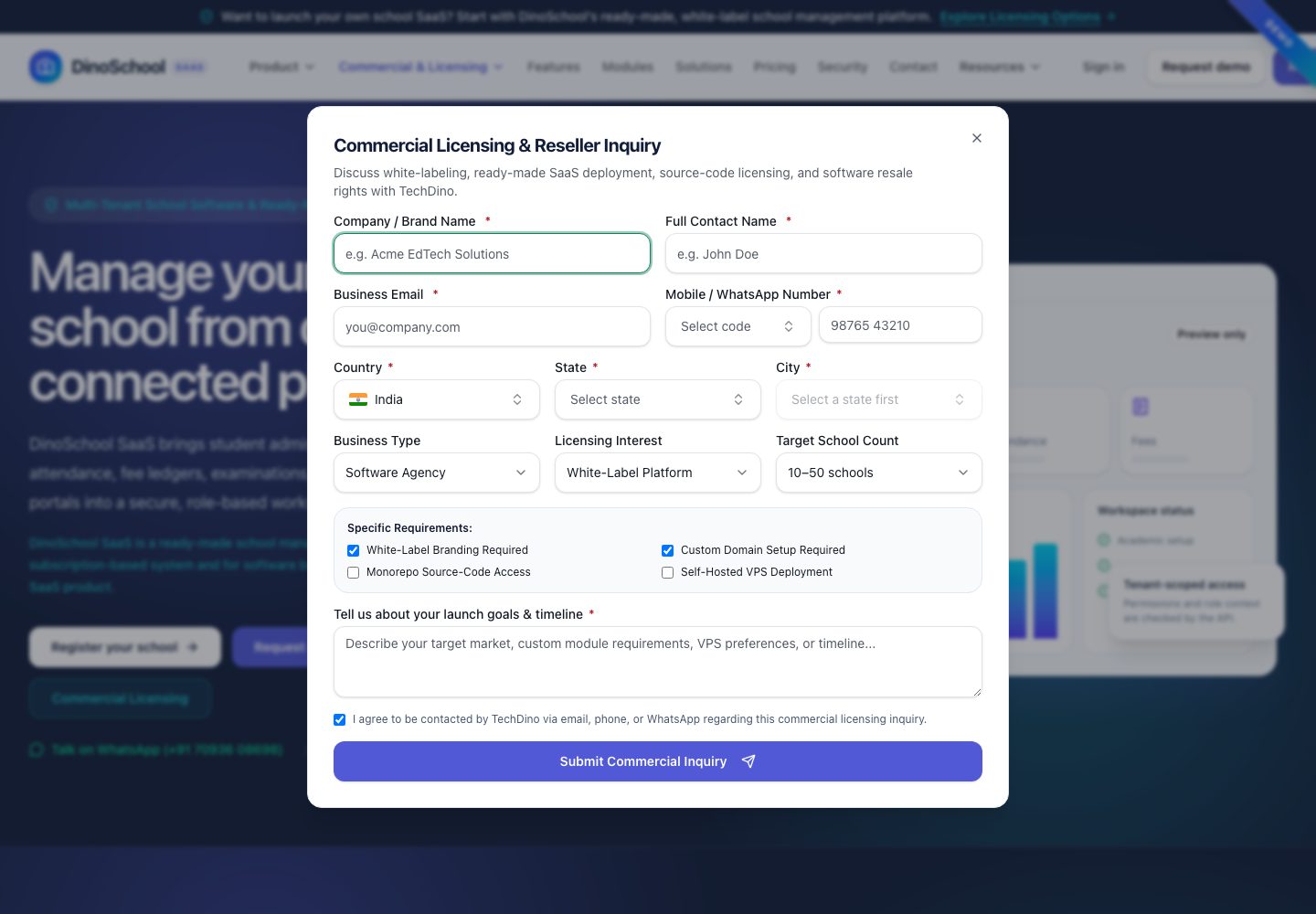Expand the Business Type dropdown
This screenshot has width=1316, height=914.
[437, 473]
